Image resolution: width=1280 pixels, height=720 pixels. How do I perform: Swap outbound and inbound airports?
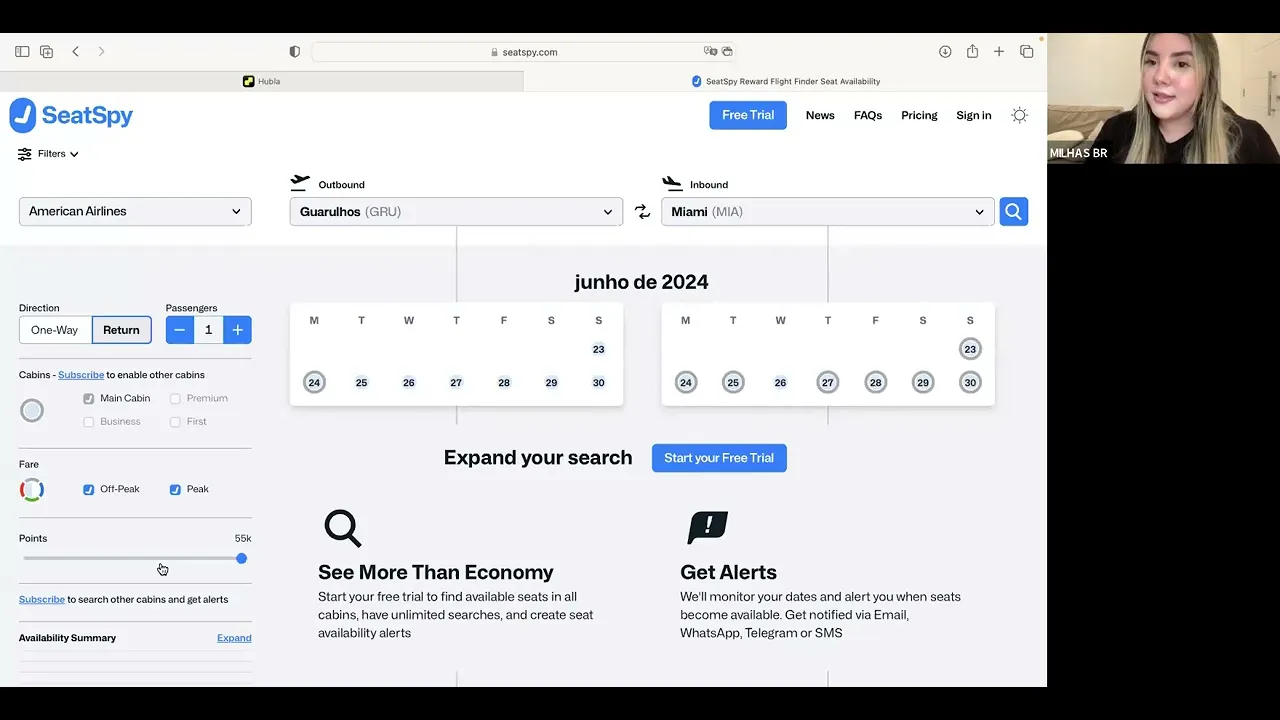(642, 211)
